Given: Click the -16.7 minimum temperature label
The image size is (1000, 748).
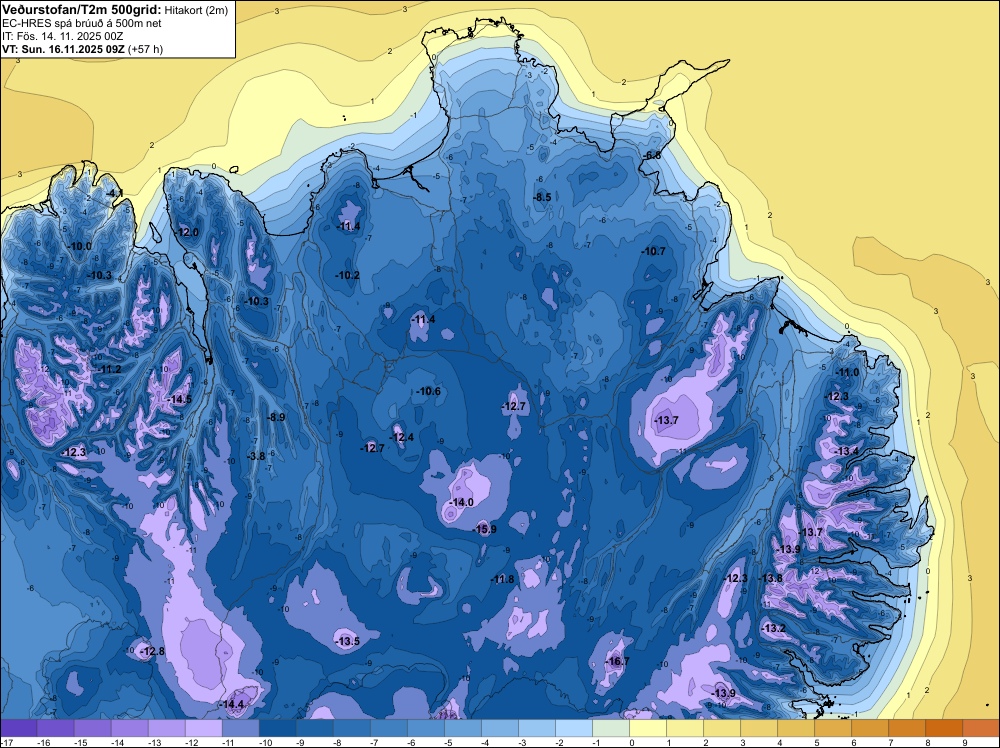Looking at the screenshot, I should (617, 661).
